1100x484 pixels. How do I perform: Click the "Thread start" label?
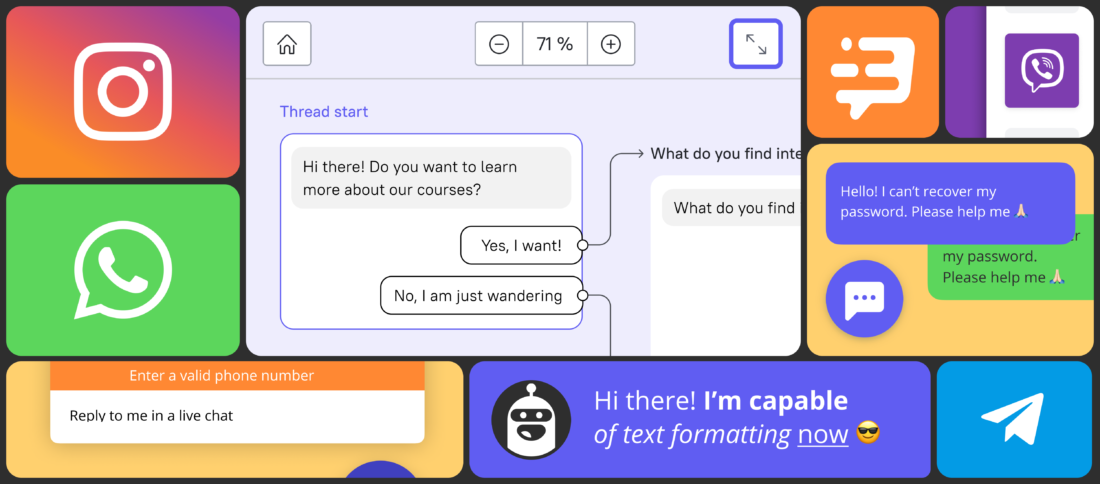click(323, 112)
